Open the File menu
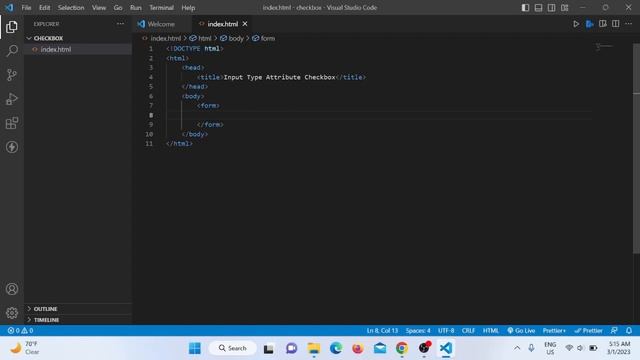 [x=27, y=8]
